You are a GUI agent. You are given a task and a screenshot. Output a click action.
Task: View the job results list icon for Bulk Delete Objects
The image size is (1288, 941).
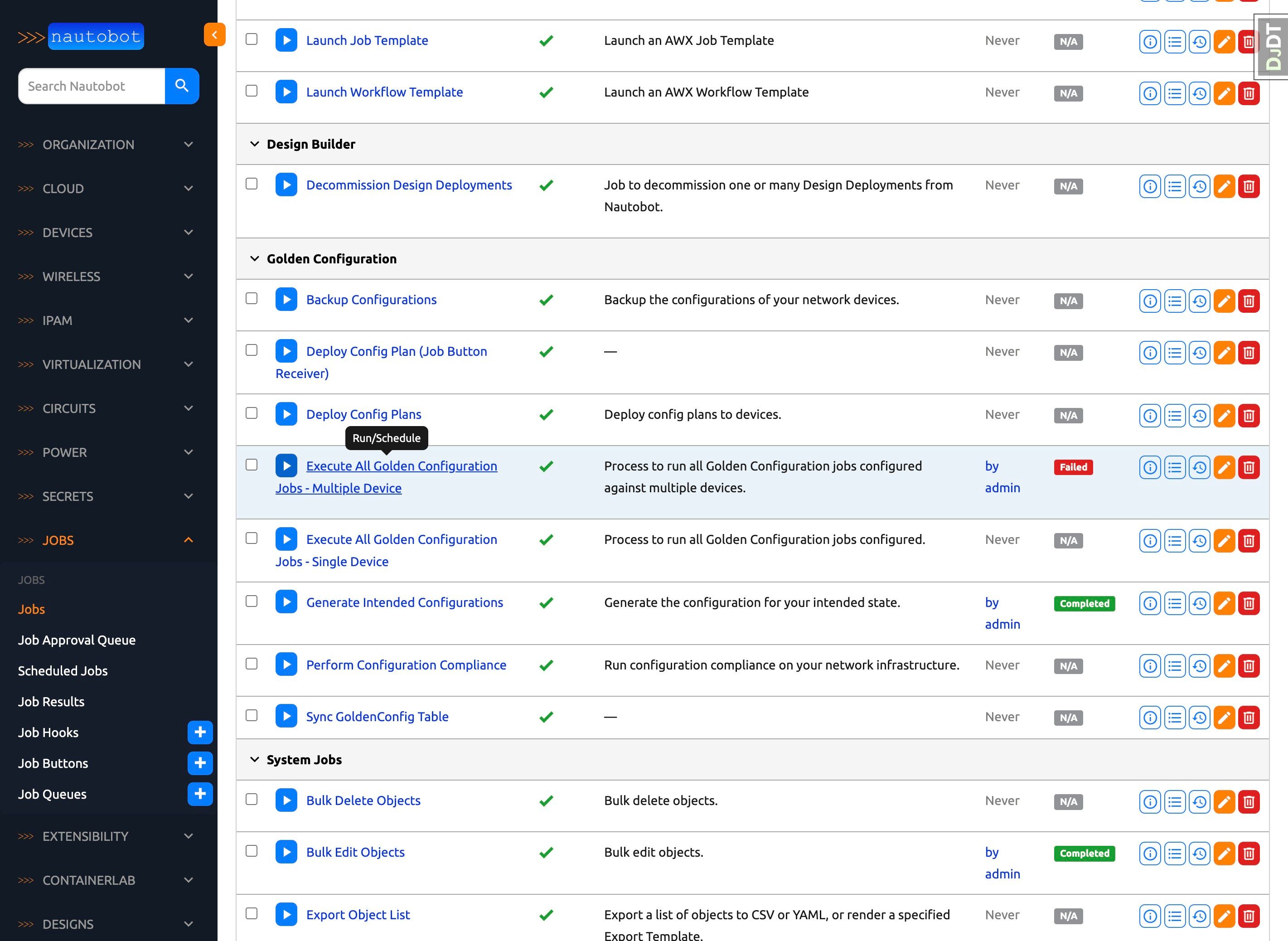tap(1175, 801)
